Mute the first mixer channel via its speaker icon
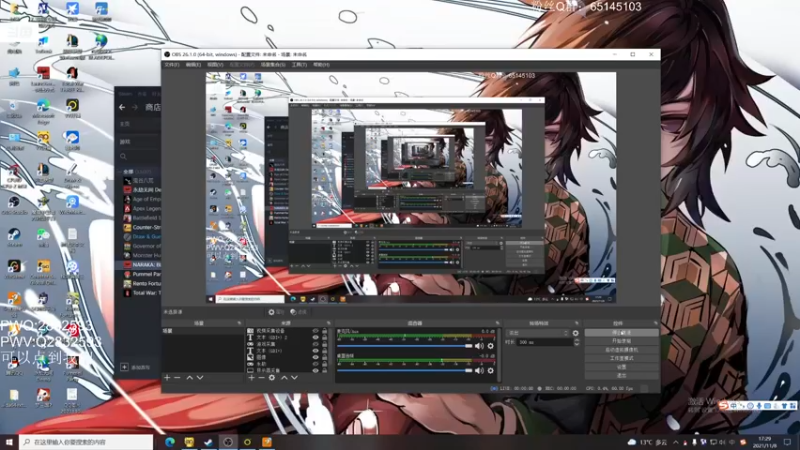Screen dimensions: 800x450 point(479,346)
